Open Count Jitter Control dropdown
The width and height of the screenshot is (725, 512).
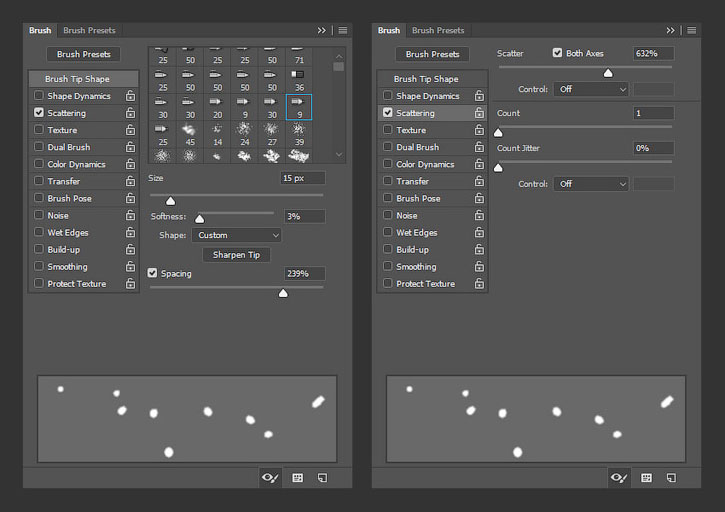591,184
